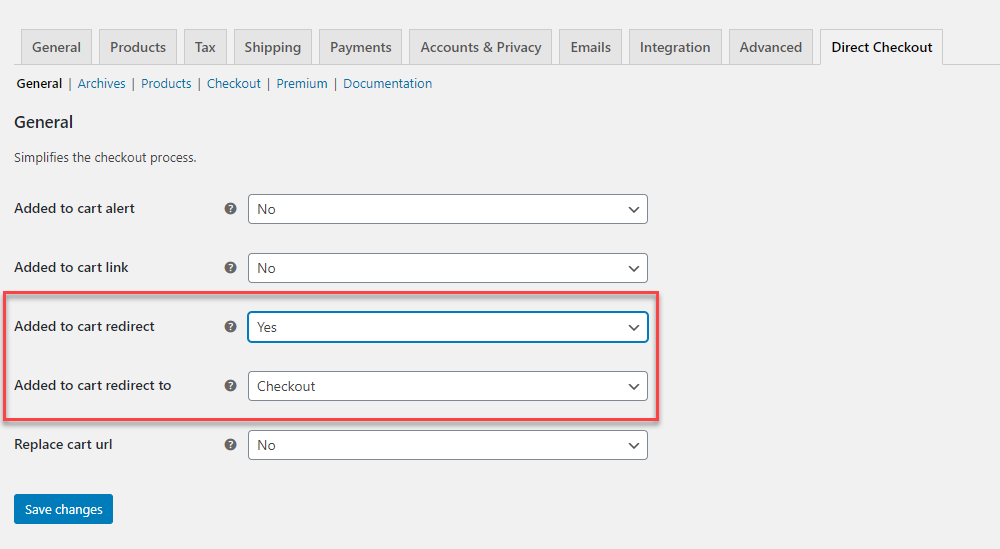Open the Emails tab
The image size is (1000, 549).
pos(591,47)
